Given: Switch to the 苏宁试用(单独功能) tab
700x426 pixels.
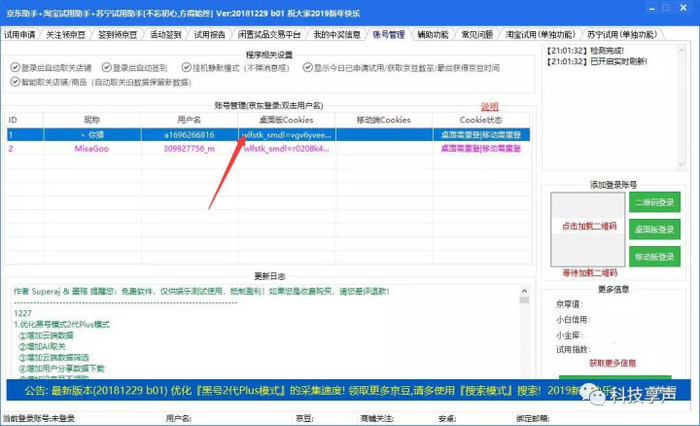Looking at the screenshot, I should [x=622, y=34].
